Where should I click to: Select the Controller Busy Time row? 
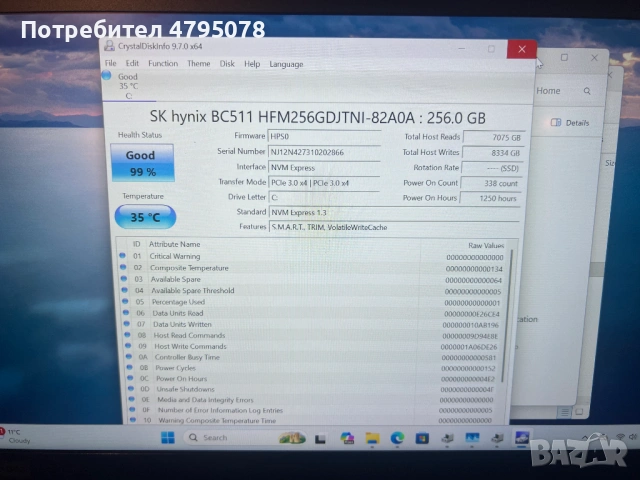(312, 358)
